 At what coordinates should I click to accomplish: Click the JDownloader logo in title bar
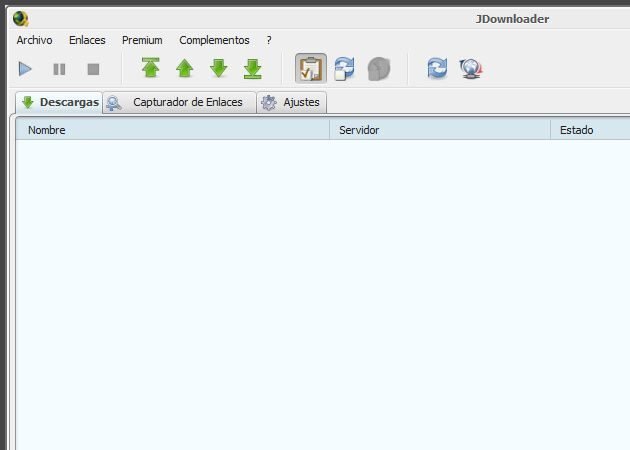pos(20,18)
